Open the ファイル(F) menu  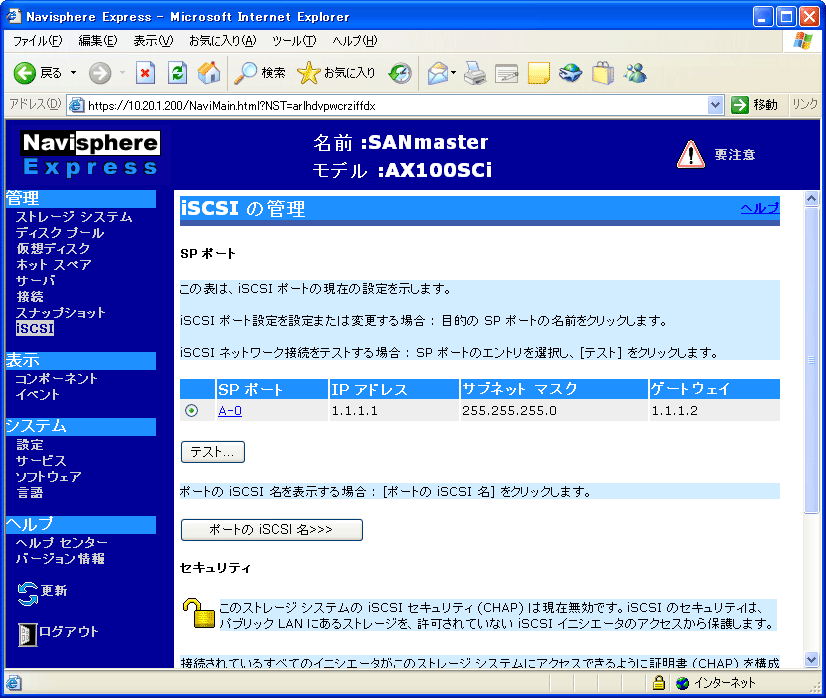pos(37,41)
